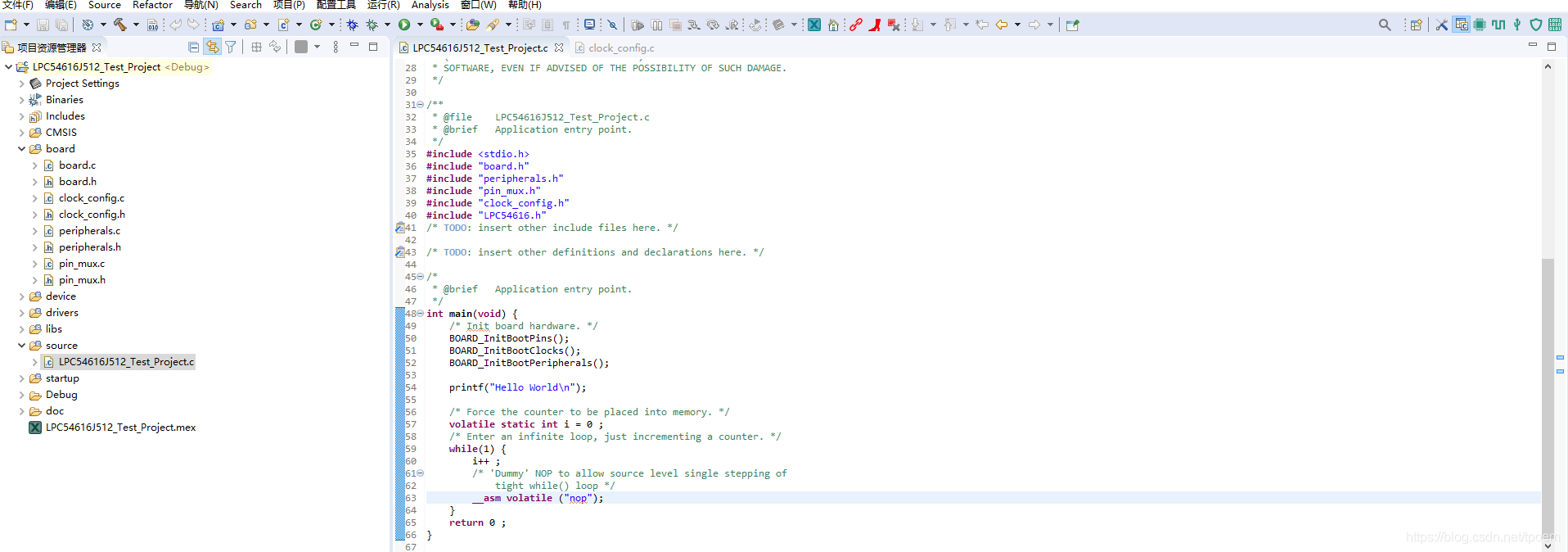
Task: Click the TODO task marker at line 41
Action: tap(400, 228)
